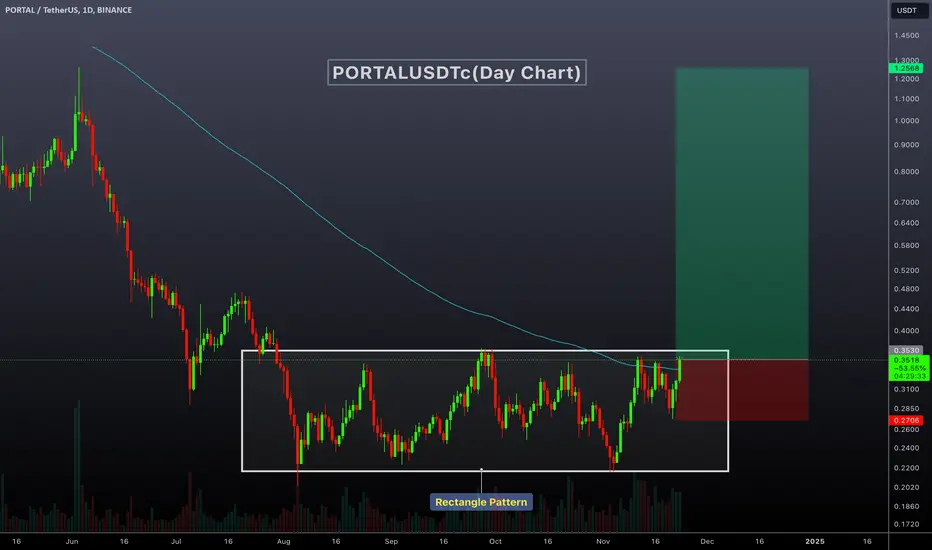Click the Rectangle Pattern callout label
This screenshot has height=550, width=932.
pos(481,502)
